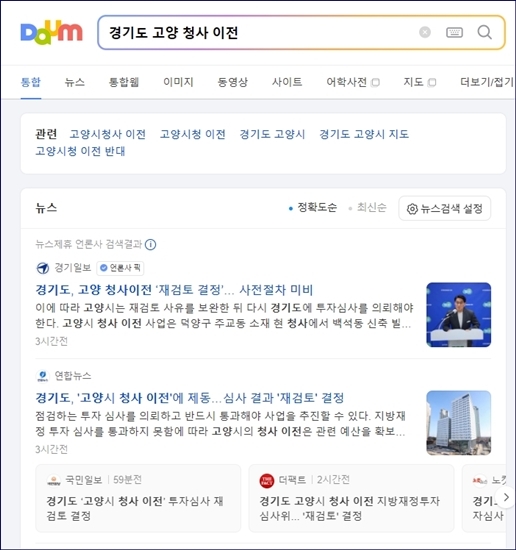516x550 pixels.
Task: Open related search 고양시청 이전 반대
Action: pyautogui.click(x=80, y=151)
